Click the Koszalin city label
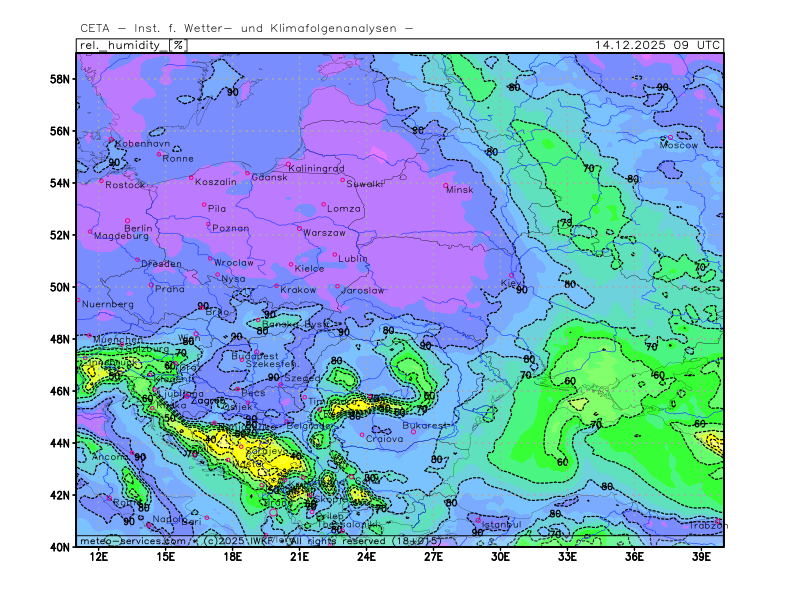This screenshot has width=800, height=600. [x=216, y=182]
